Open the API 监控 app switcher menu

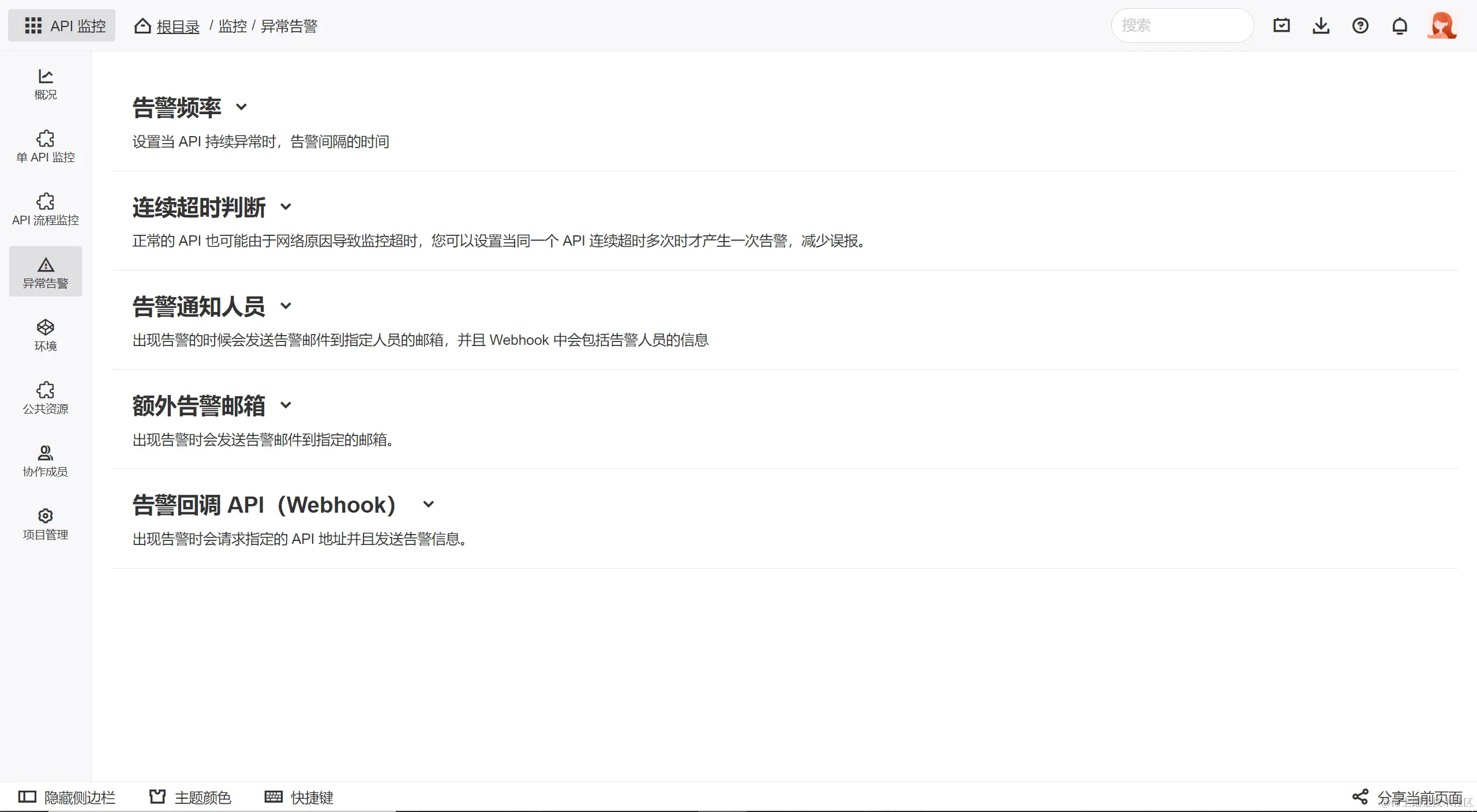coord(62,25)
